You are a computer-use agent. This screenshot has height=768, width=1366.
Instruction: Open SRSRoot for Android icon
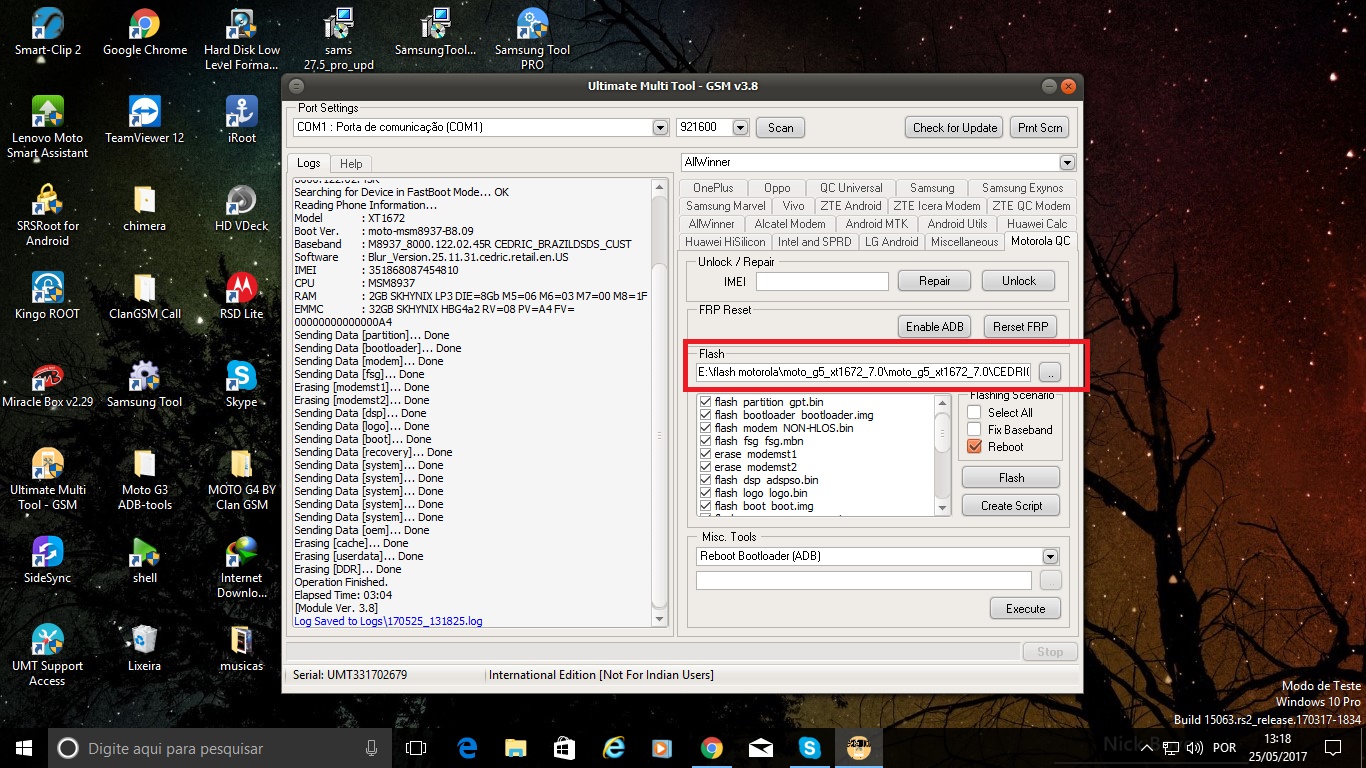point(47,215)
